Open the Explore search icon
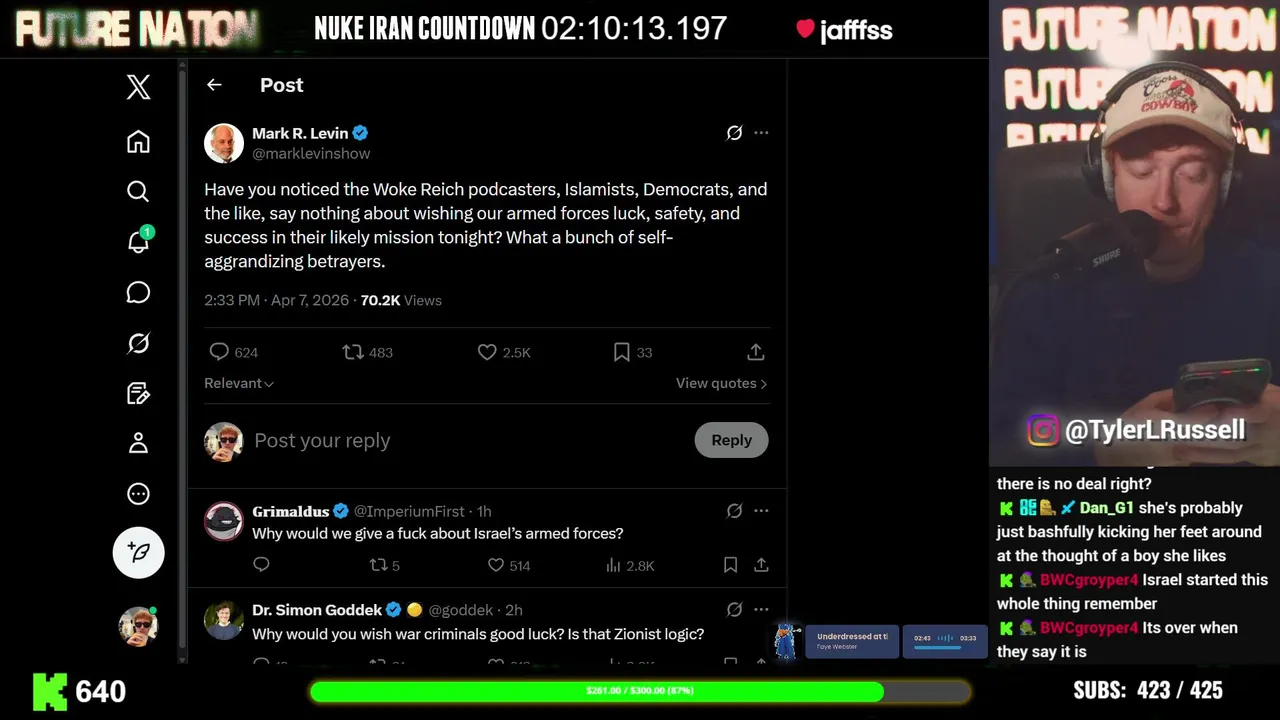 tap(138, 191)
